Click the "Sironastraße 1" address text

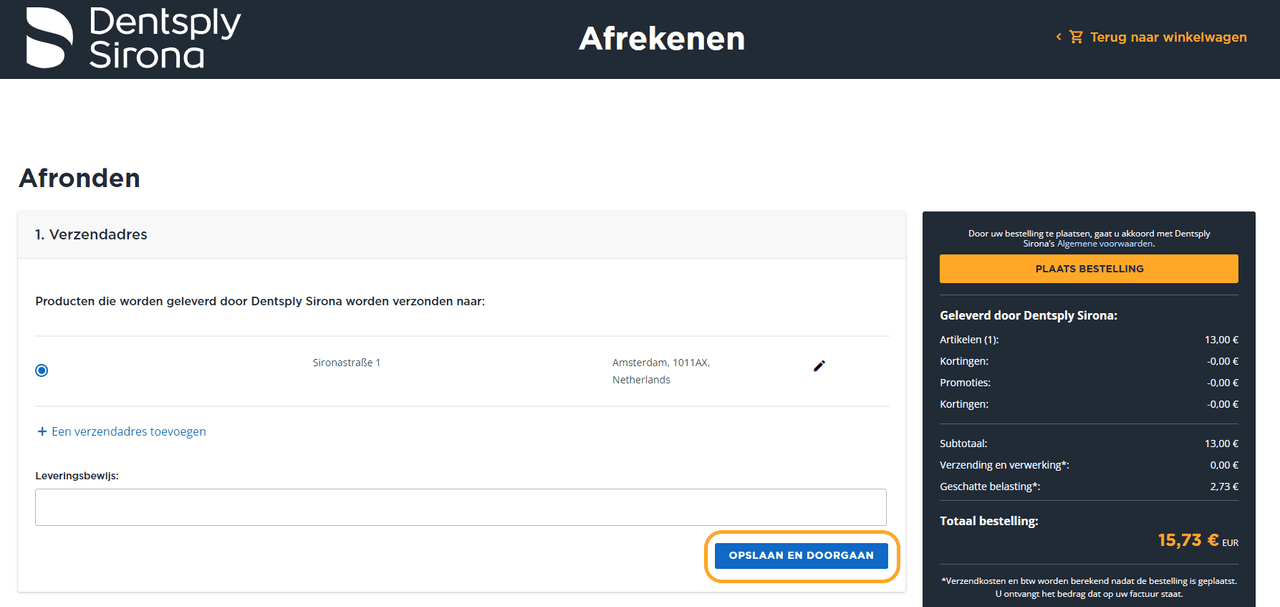[344, 362]
